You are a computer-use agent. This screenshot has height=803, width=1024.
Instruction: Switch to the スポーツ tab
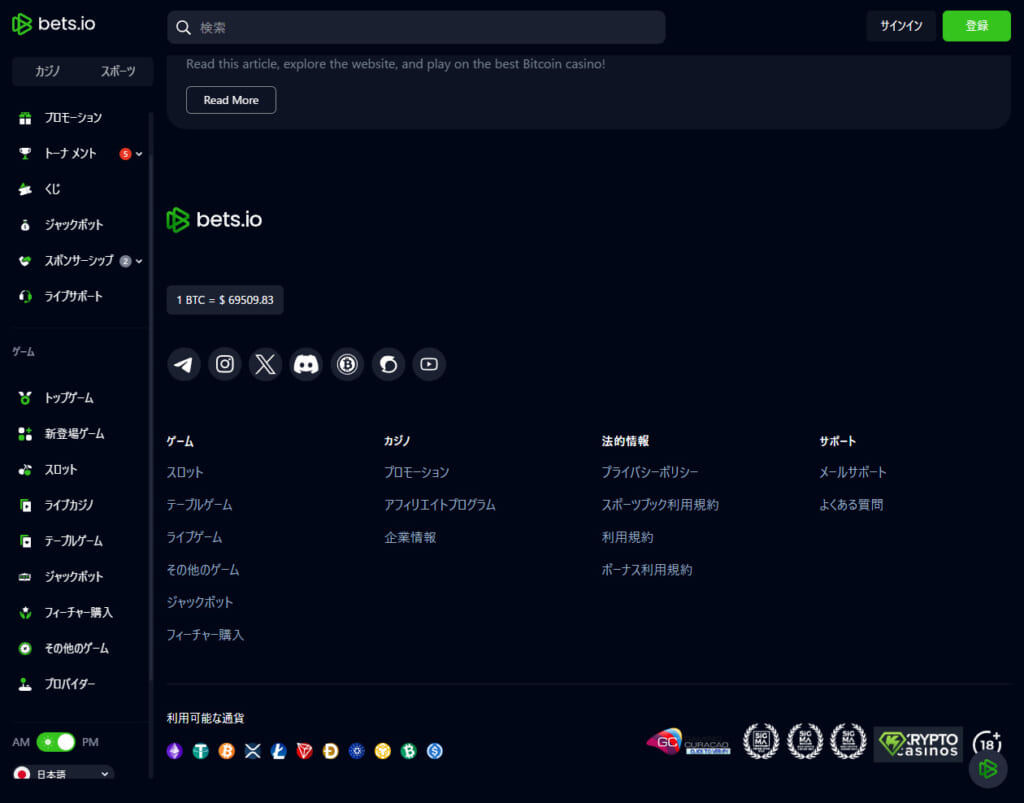pyautogui.click(x=118, y=71)
